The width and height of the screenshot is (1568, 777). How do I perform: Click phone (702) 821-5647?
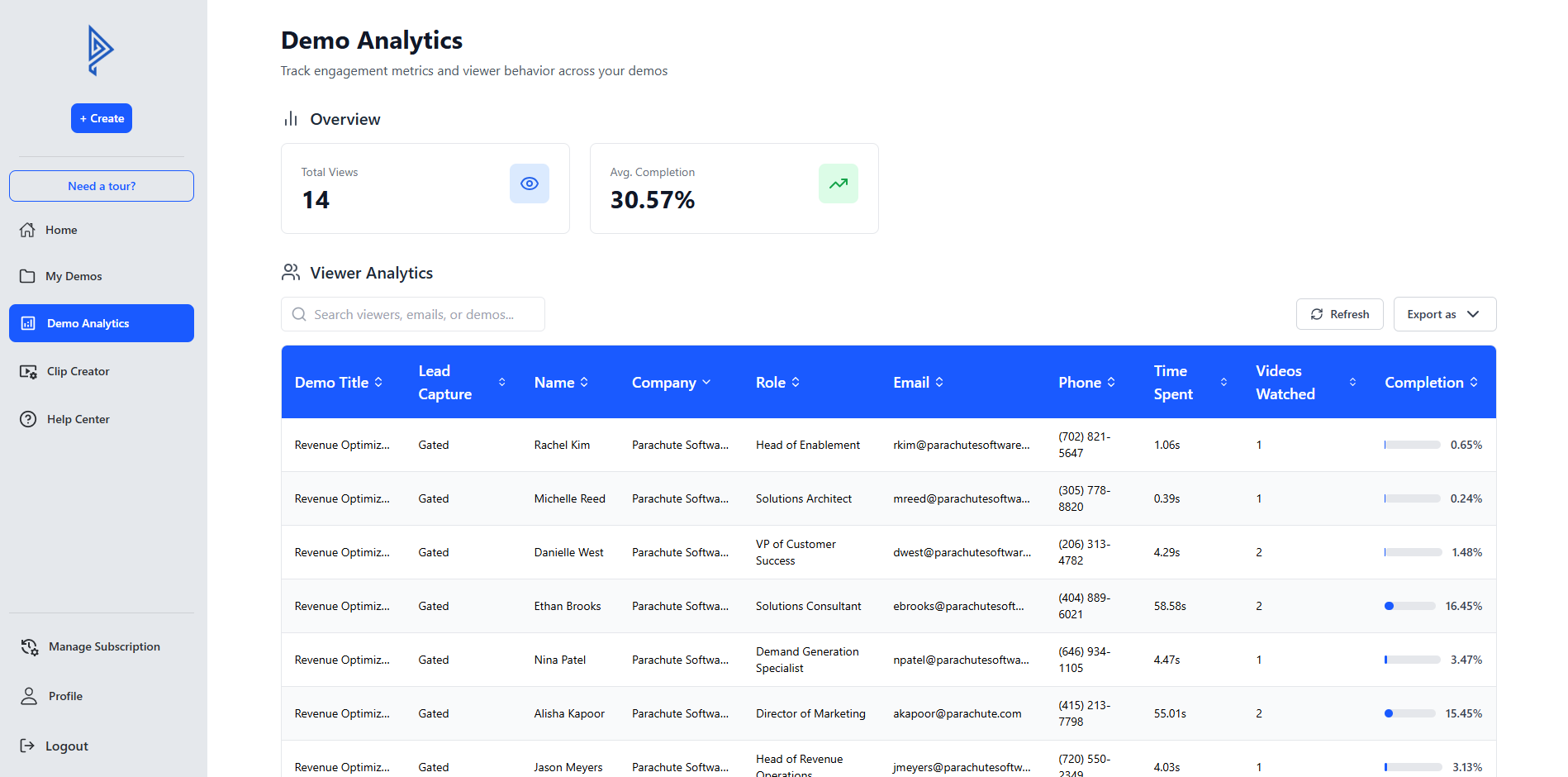[1084, 445]
